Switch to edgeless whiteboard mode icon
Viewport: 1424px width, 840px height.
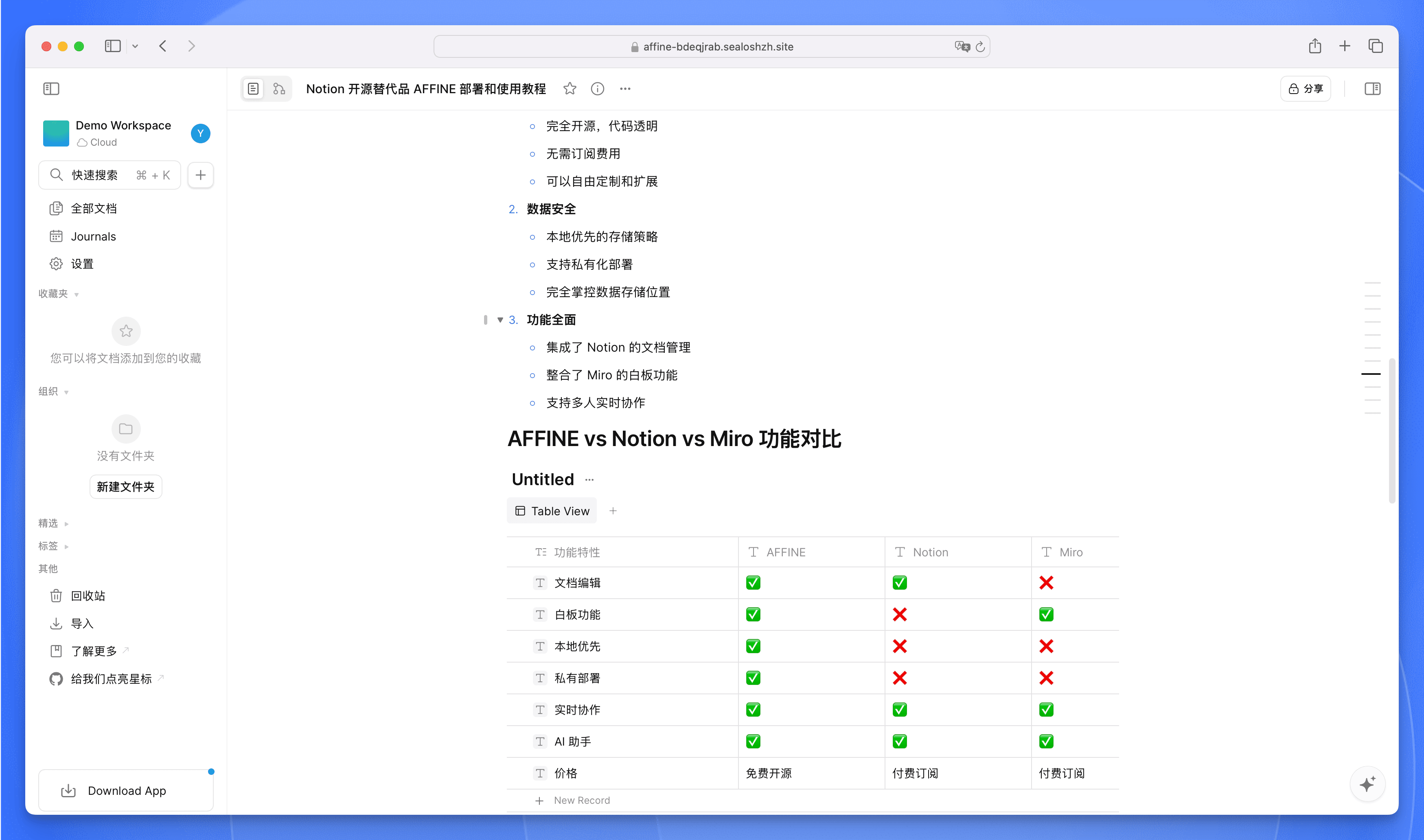coord(279,89)
